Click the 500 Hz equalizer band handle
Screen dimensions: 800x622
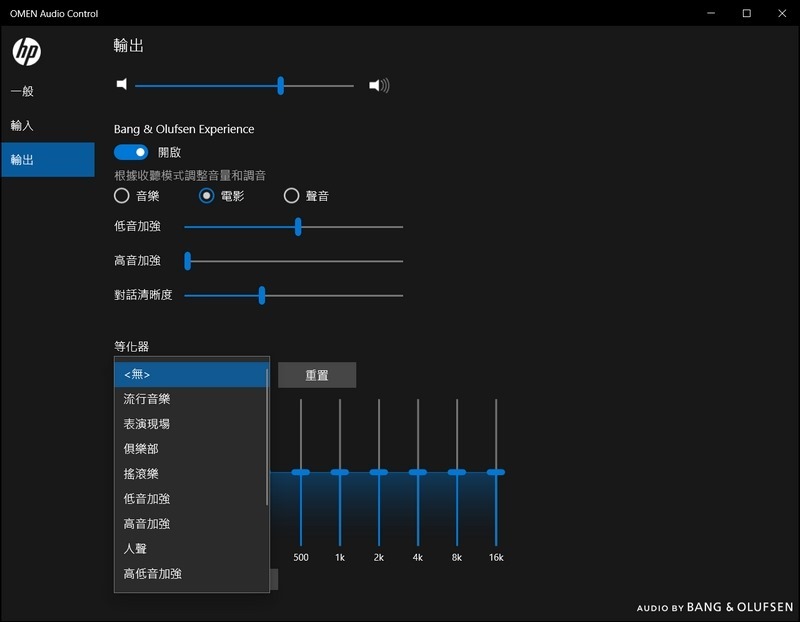[301, 472]
